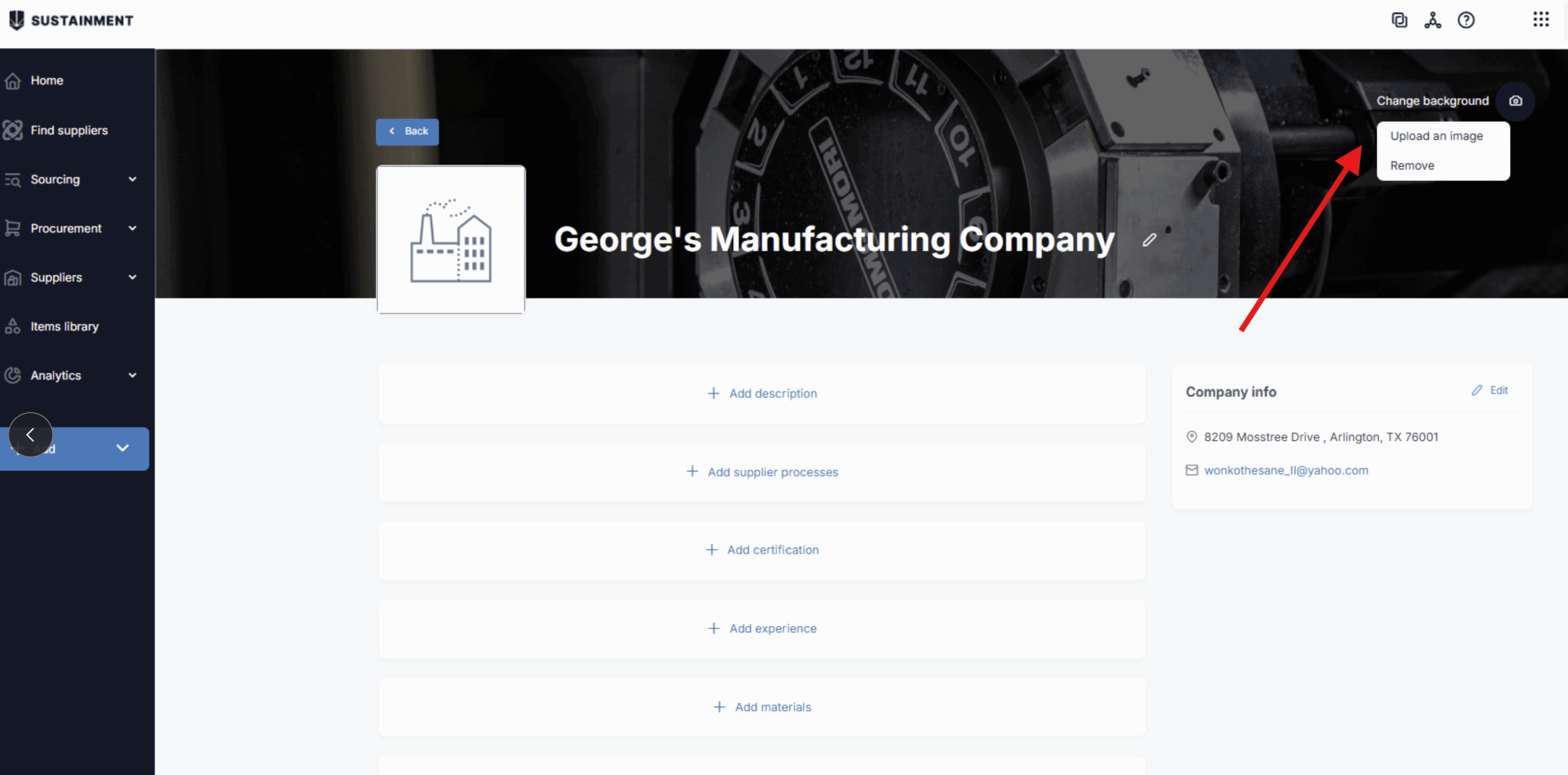Click the camera icon beside Change background
Viewport: 1568px width, 775px height.
(x=1515, y=101)
